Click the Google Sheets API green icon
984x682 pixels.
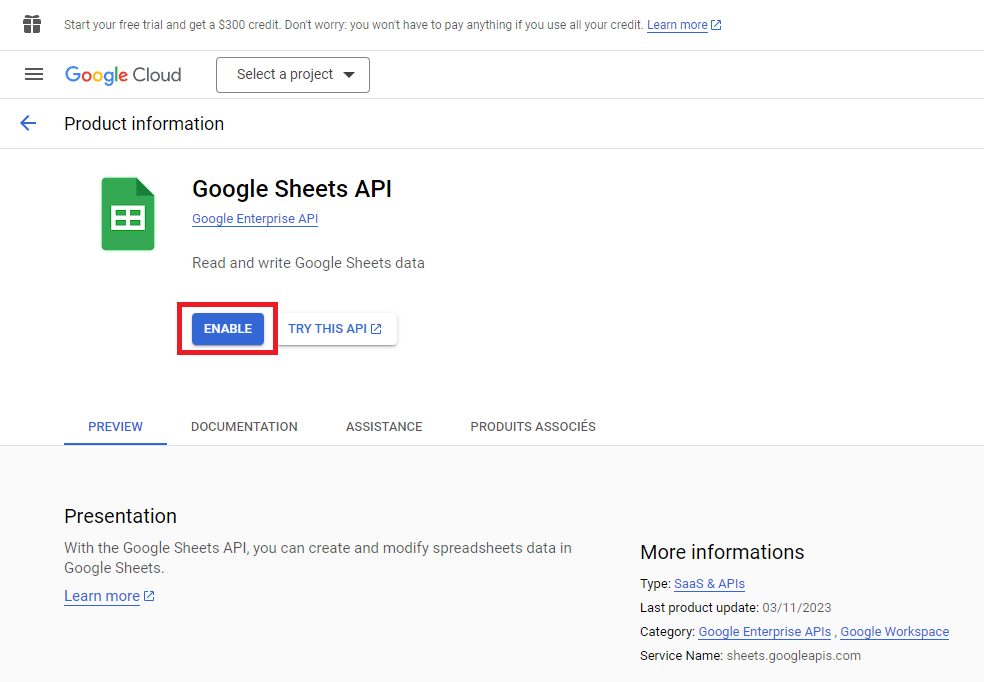pyautogui.click(x=127, y=213)
